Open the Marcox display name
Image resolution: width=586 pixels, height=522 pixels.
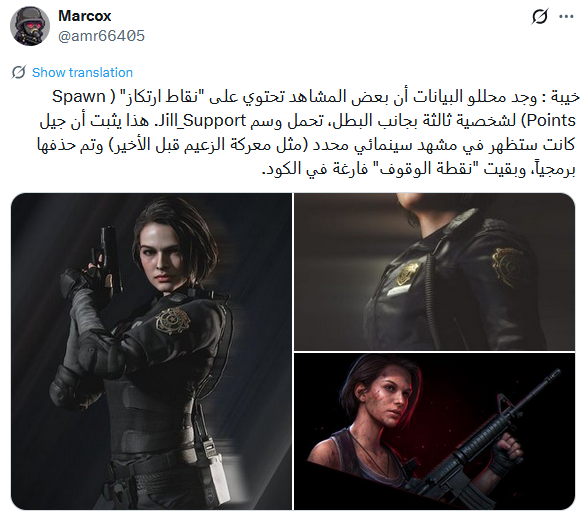pyautogui.click(x=85, y=16)
